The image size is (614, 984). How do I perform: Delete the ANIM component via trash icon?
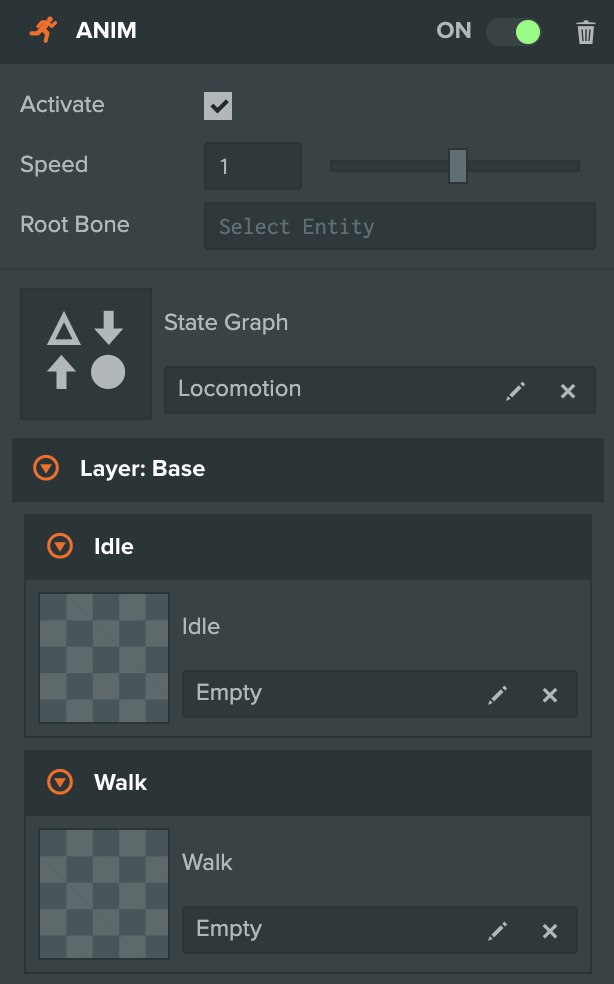coord(586,31)
